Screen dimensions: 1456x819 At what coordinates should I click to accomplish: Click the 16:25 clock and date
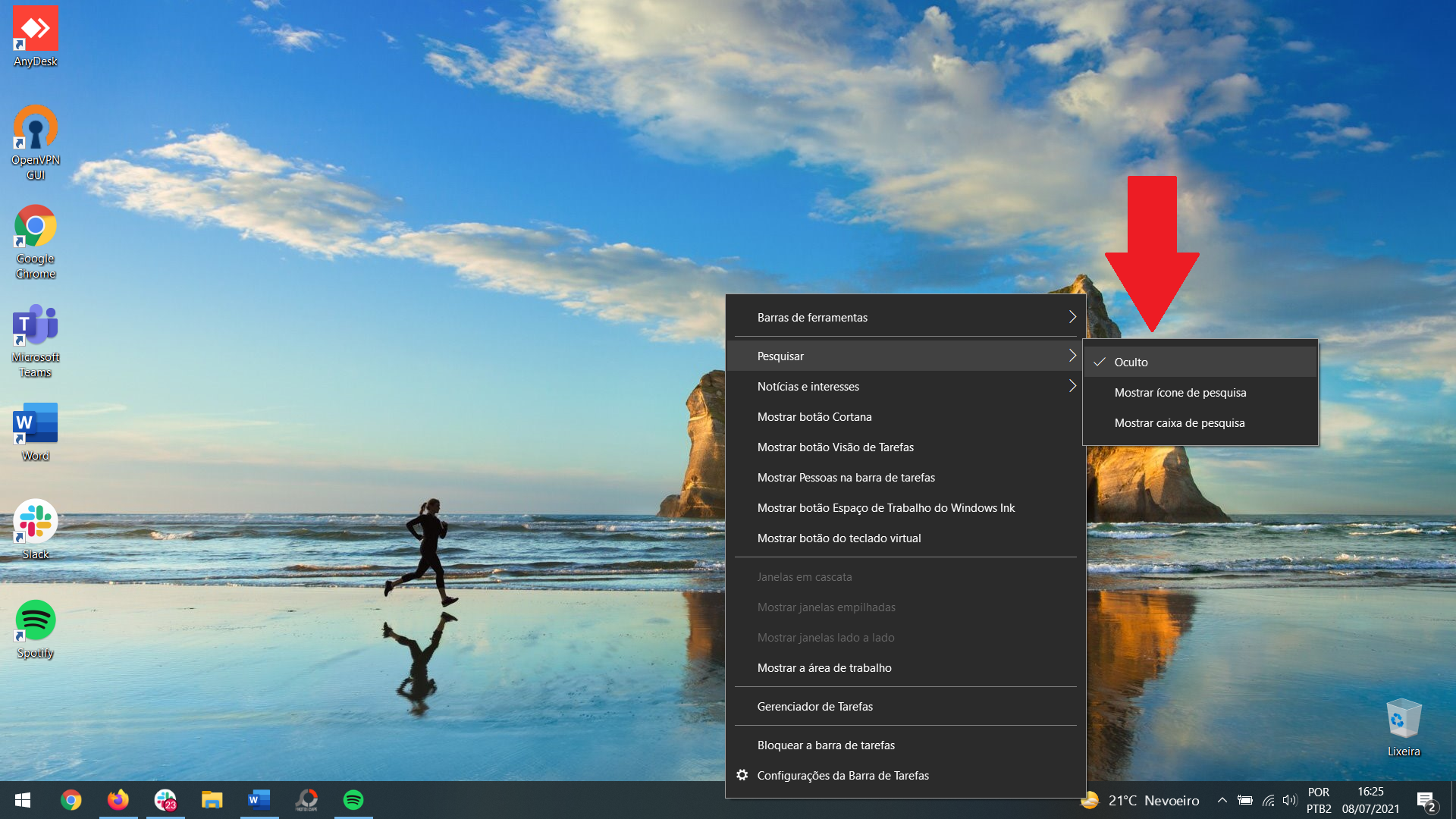point(1370,800)
